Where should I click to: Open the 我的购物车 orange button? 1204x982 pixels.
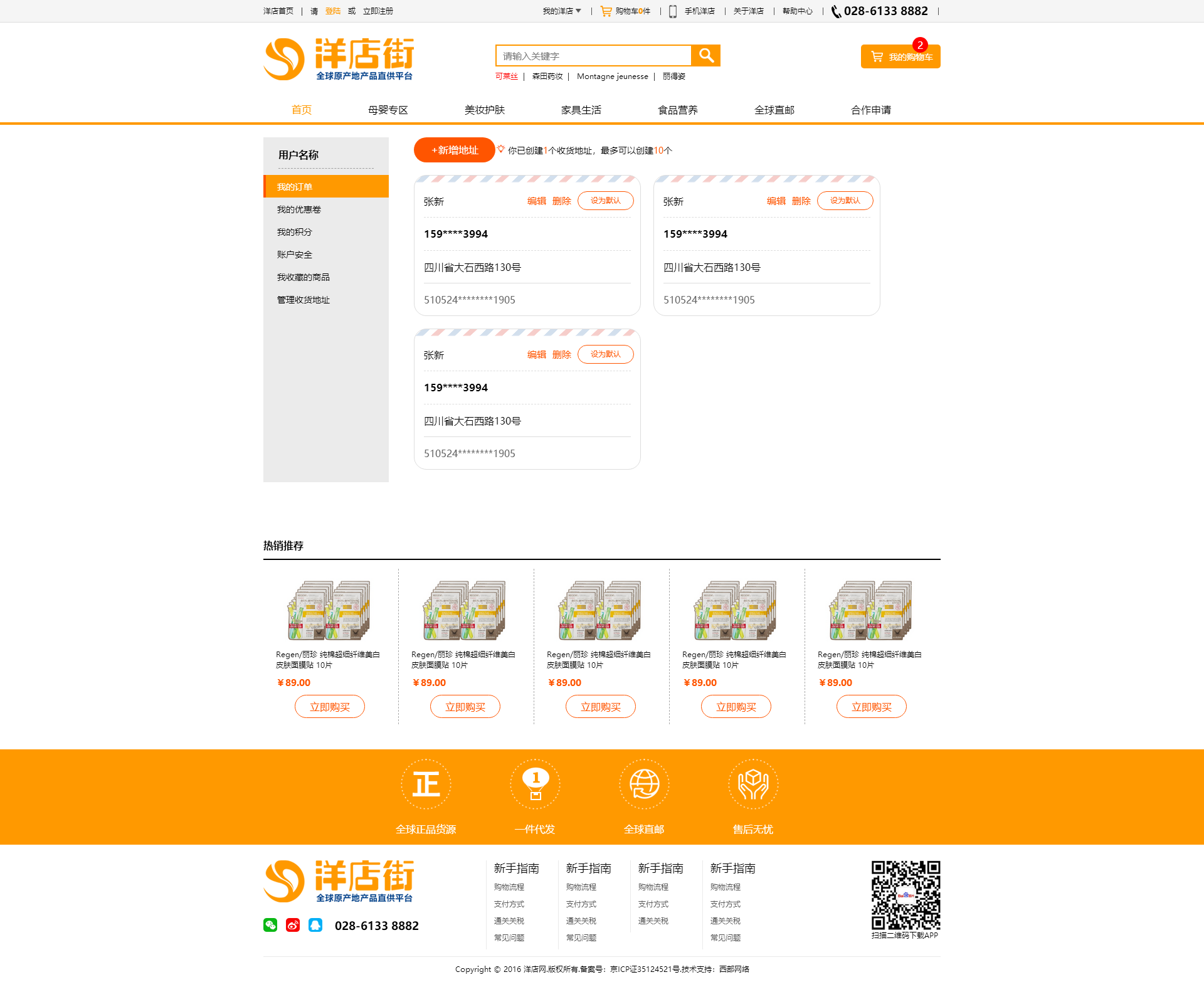click(x=900, y=57)
